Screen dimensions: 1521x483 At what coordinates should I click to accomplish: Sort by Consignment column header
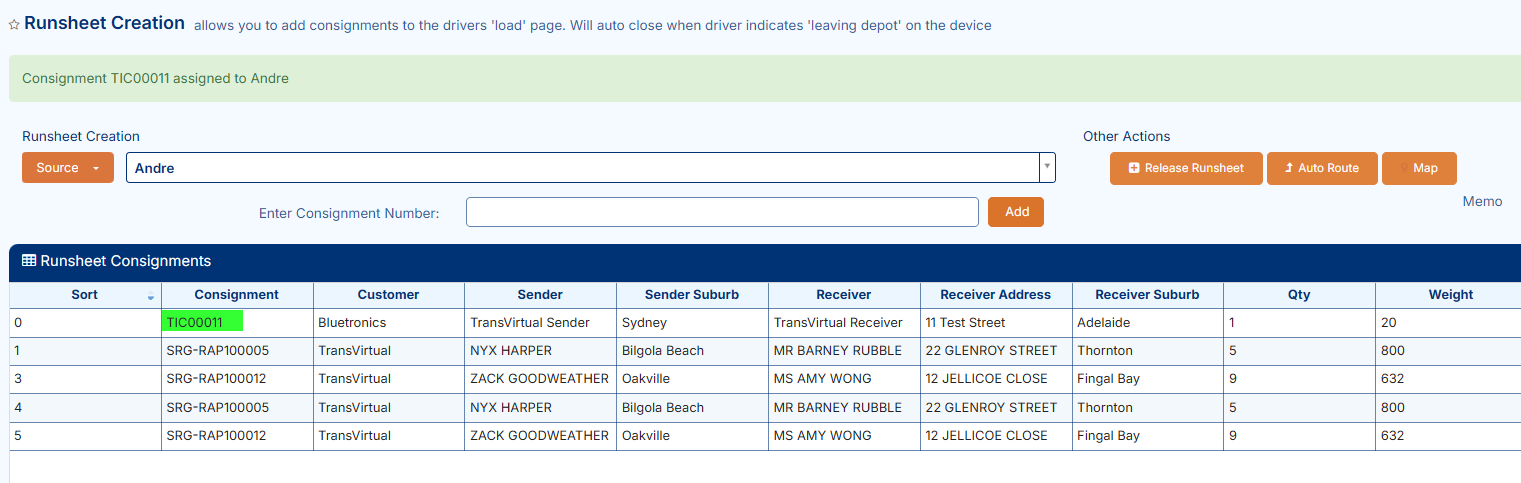(x=237, y=295)
